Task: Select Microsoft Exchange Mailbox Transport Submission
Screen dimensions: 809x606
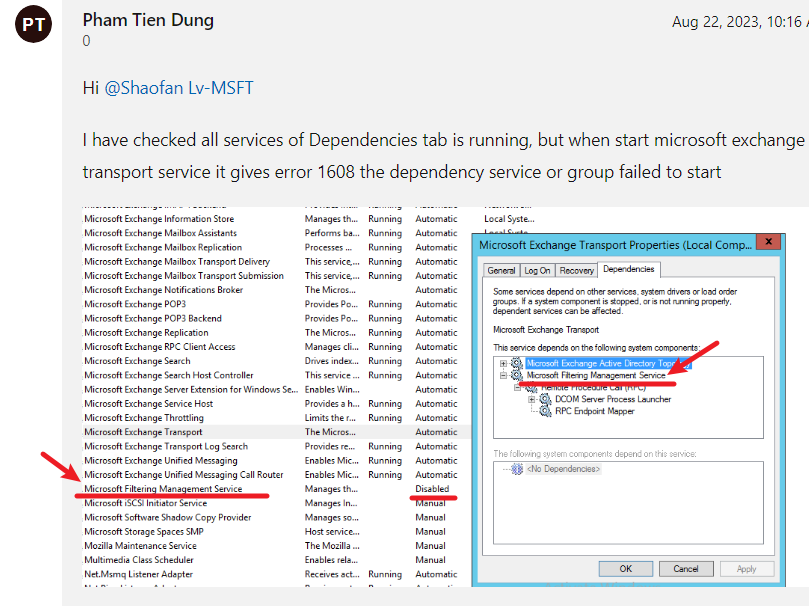Action: [184, 276]
